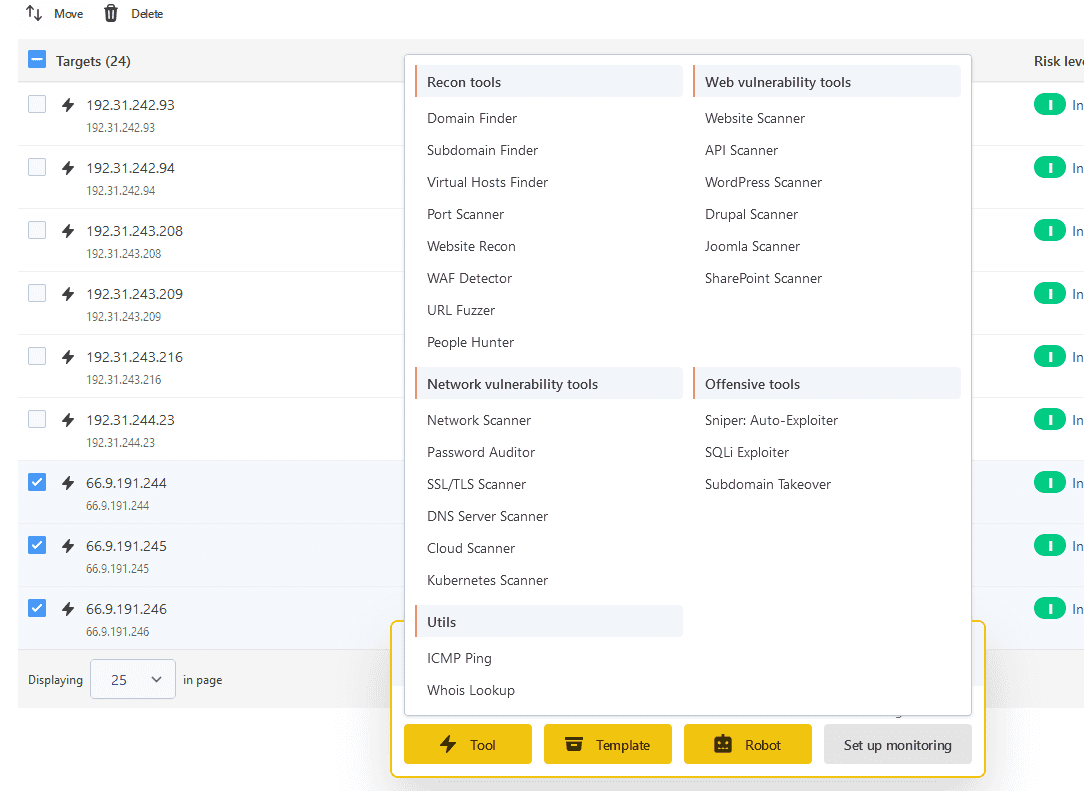Click the Risk level column header

(1058, 61)
